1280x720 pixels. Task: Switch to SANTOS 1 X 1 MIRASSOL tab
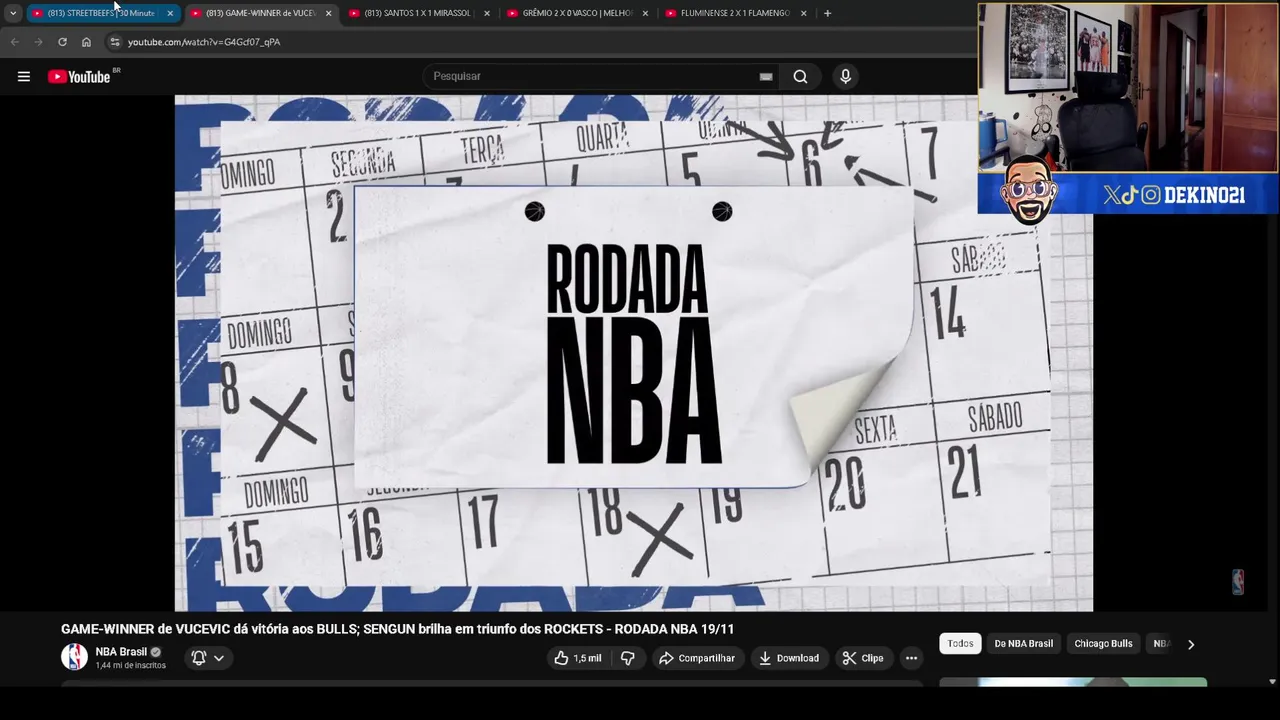click(418, 13)
